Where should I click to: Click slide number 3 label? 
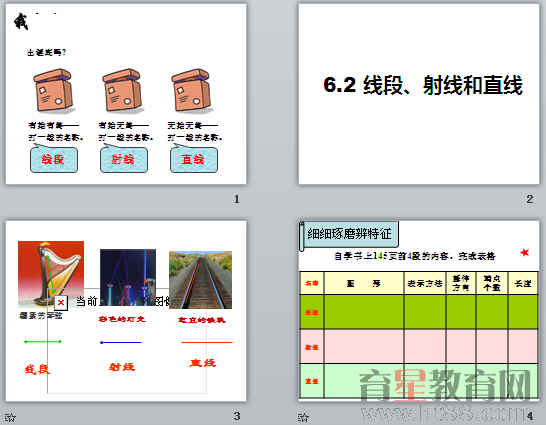pos(237,416)
